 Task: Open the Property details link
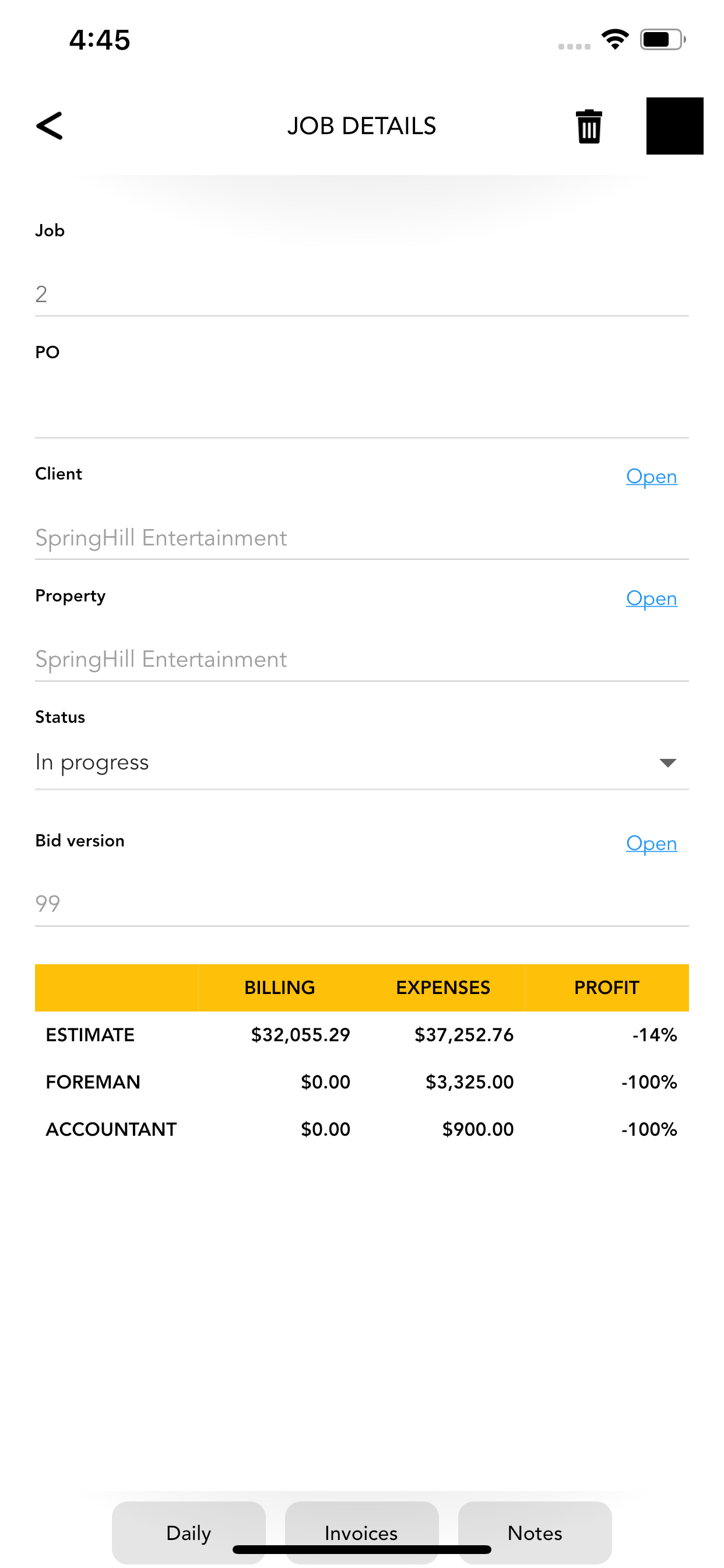coord(651,598)
